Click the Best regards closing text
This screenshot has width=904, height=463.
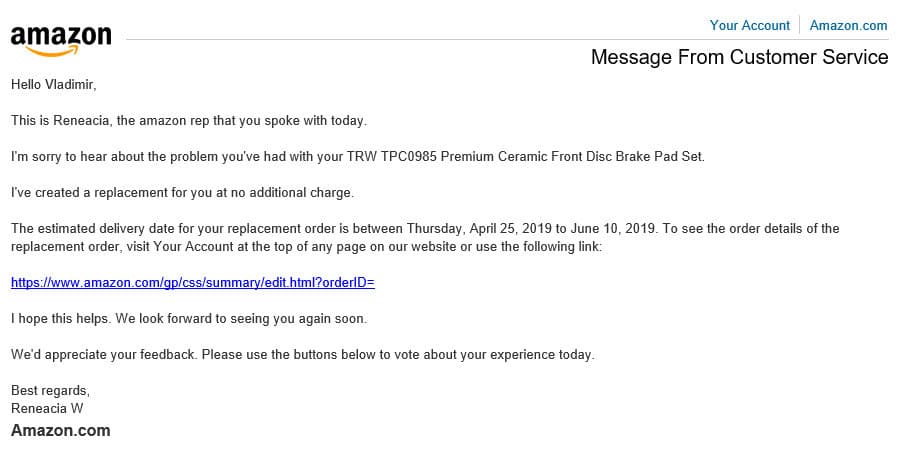(50, 390)
